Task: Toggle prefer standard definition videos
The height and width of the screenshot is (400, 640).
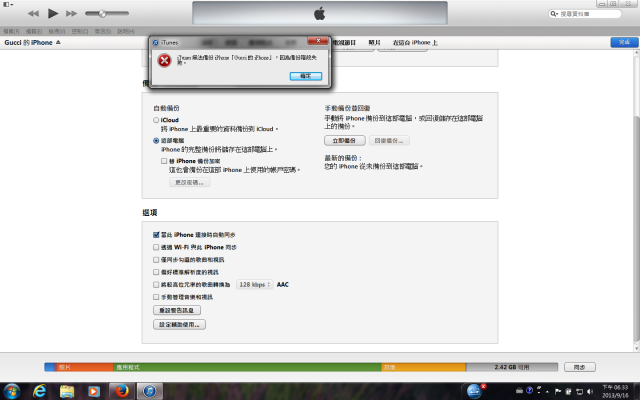Action: [156, 272]
